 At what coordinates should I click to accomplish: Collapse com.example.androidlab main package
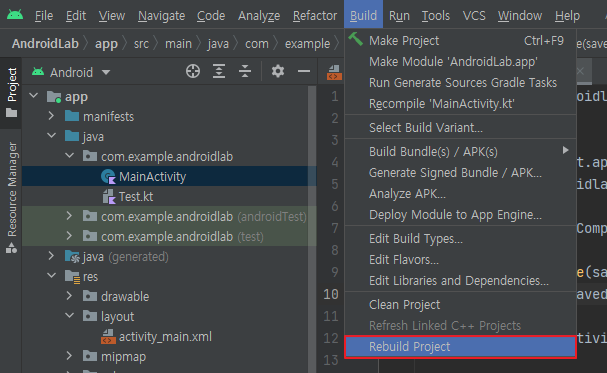[x=70, y=156]
